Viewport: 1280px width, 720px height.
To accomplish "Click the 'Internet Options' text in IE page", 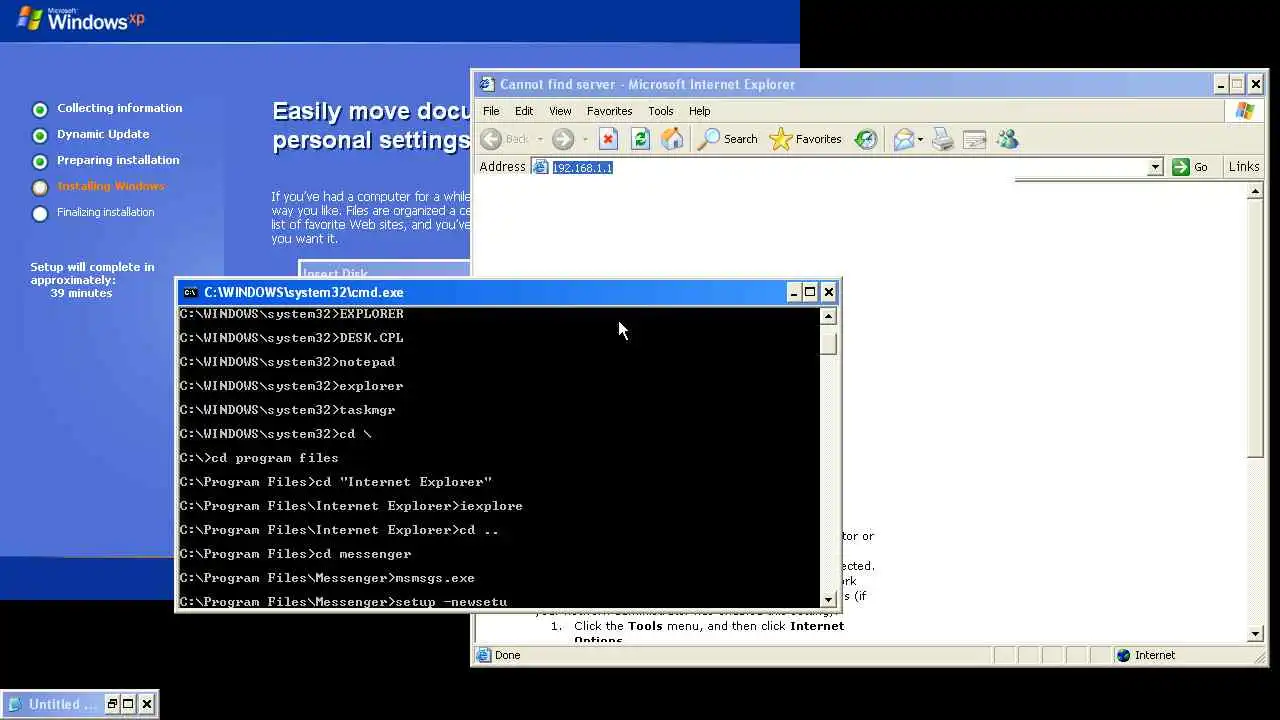I will tap(710, 633).
